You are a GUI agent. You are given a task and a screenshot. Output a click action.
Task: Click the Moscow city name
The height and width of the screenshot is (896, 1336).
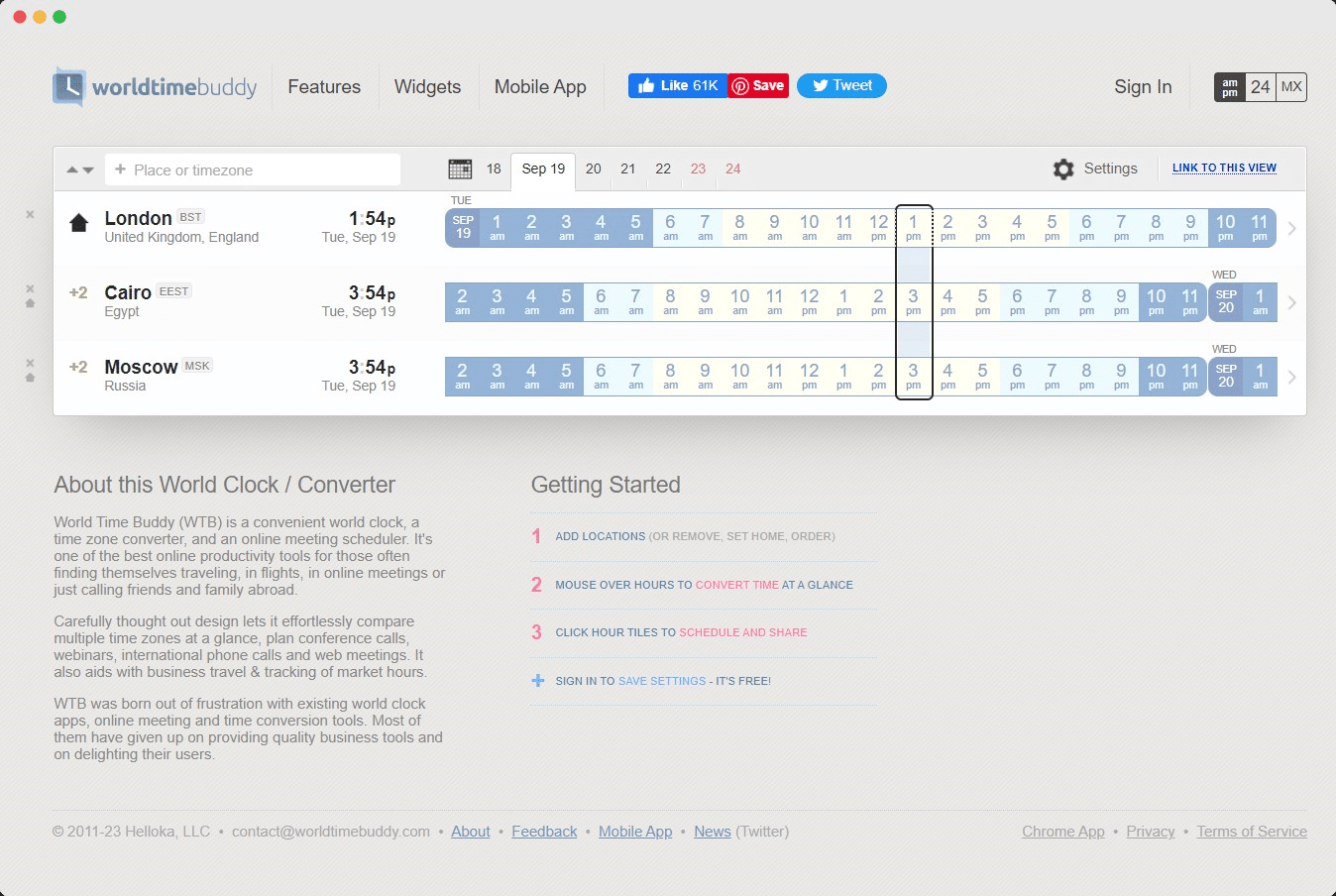click(x=141, y=367)
